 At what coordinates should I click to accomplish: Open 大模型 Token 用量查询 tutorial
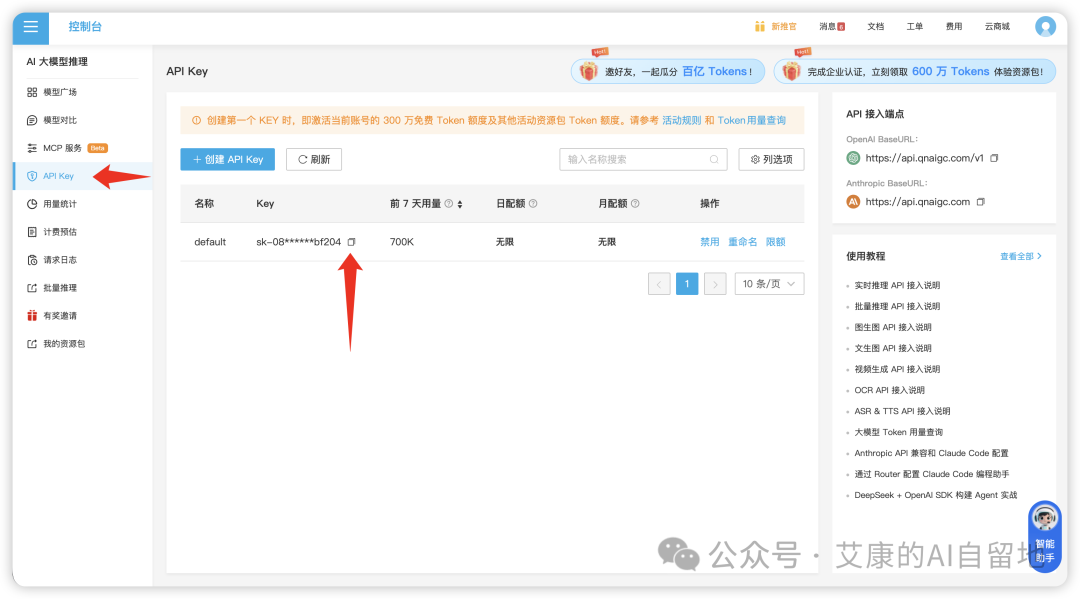point(898,432)
